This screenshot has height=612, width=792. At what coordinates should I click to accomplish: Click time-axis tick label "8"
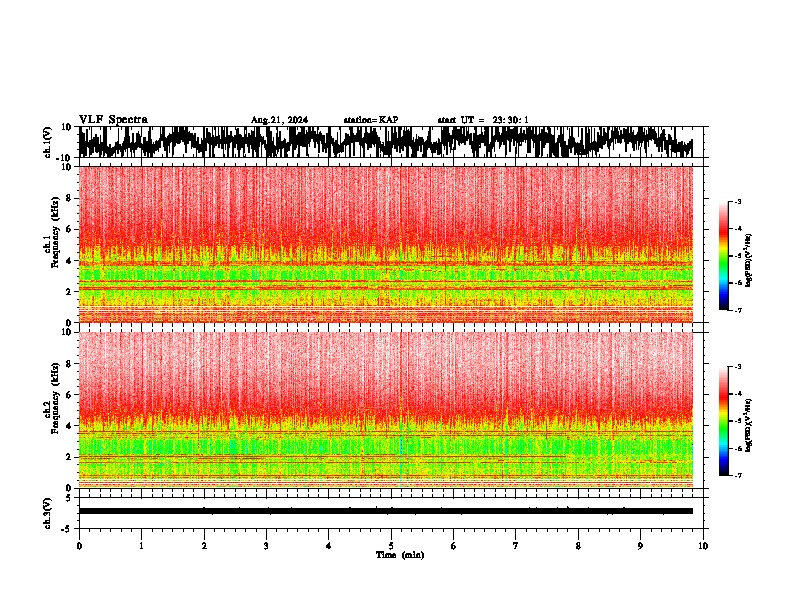578,546
